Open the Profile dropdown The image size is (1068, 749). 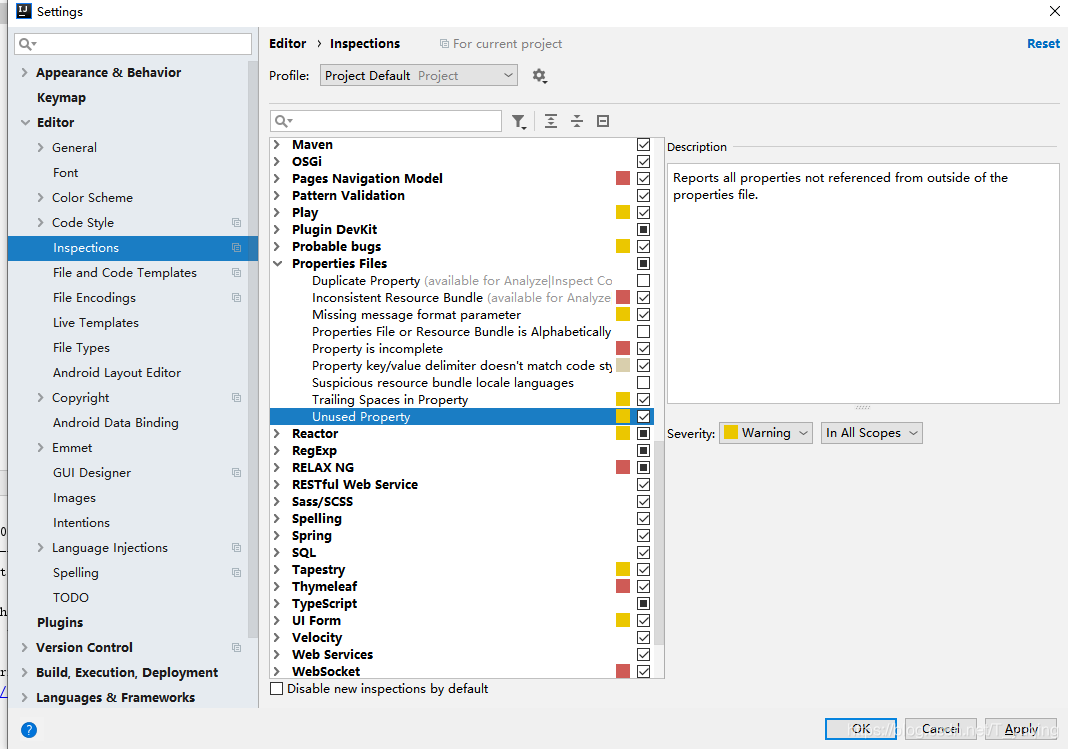(419, 76)
